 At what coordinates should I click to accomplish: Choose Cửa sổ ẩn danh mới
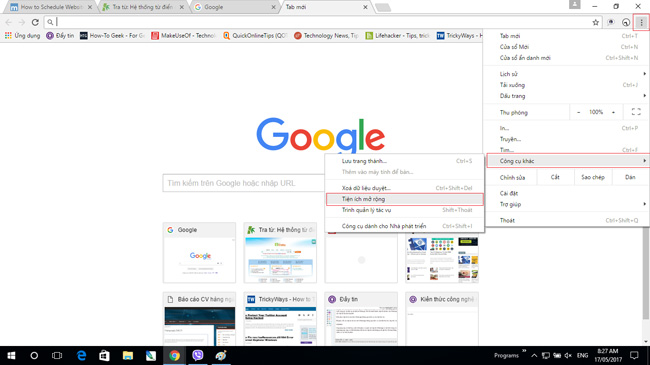(x=566, y=58)
